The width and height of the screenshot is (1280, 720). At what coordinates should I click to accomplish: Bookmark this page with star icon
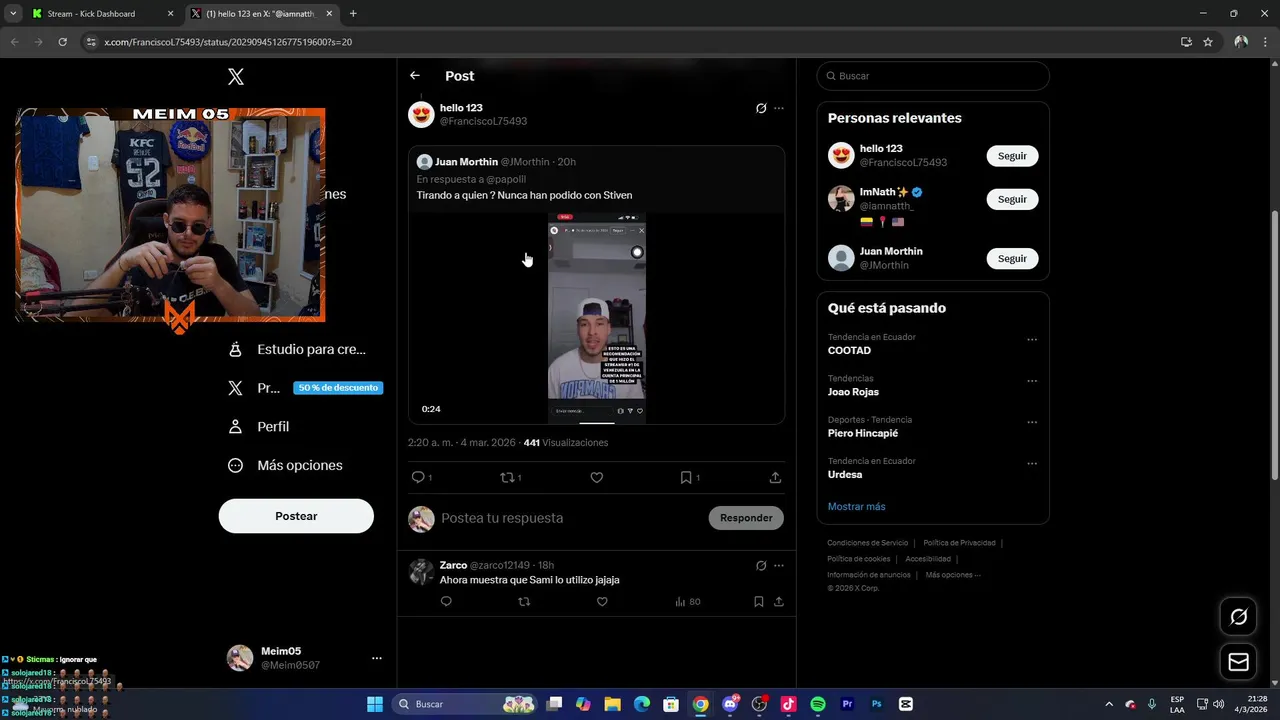tap(1208, 42)
